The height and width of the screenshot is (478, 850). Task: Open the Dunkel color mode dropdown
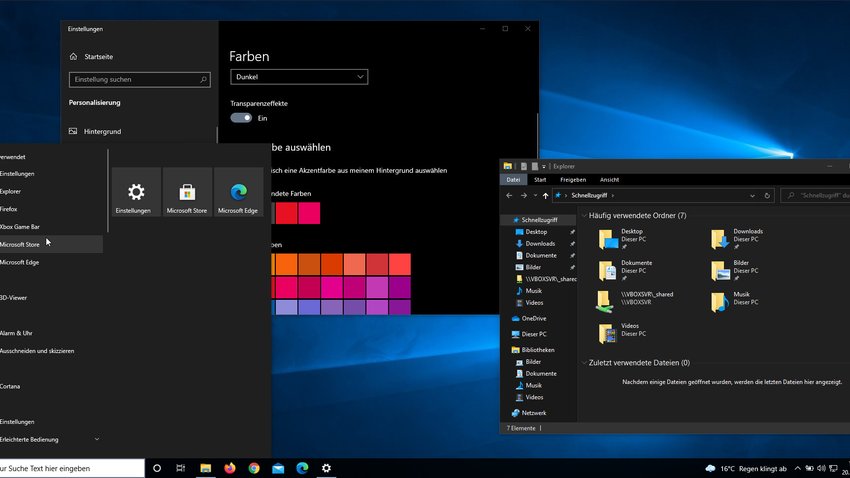299,77
